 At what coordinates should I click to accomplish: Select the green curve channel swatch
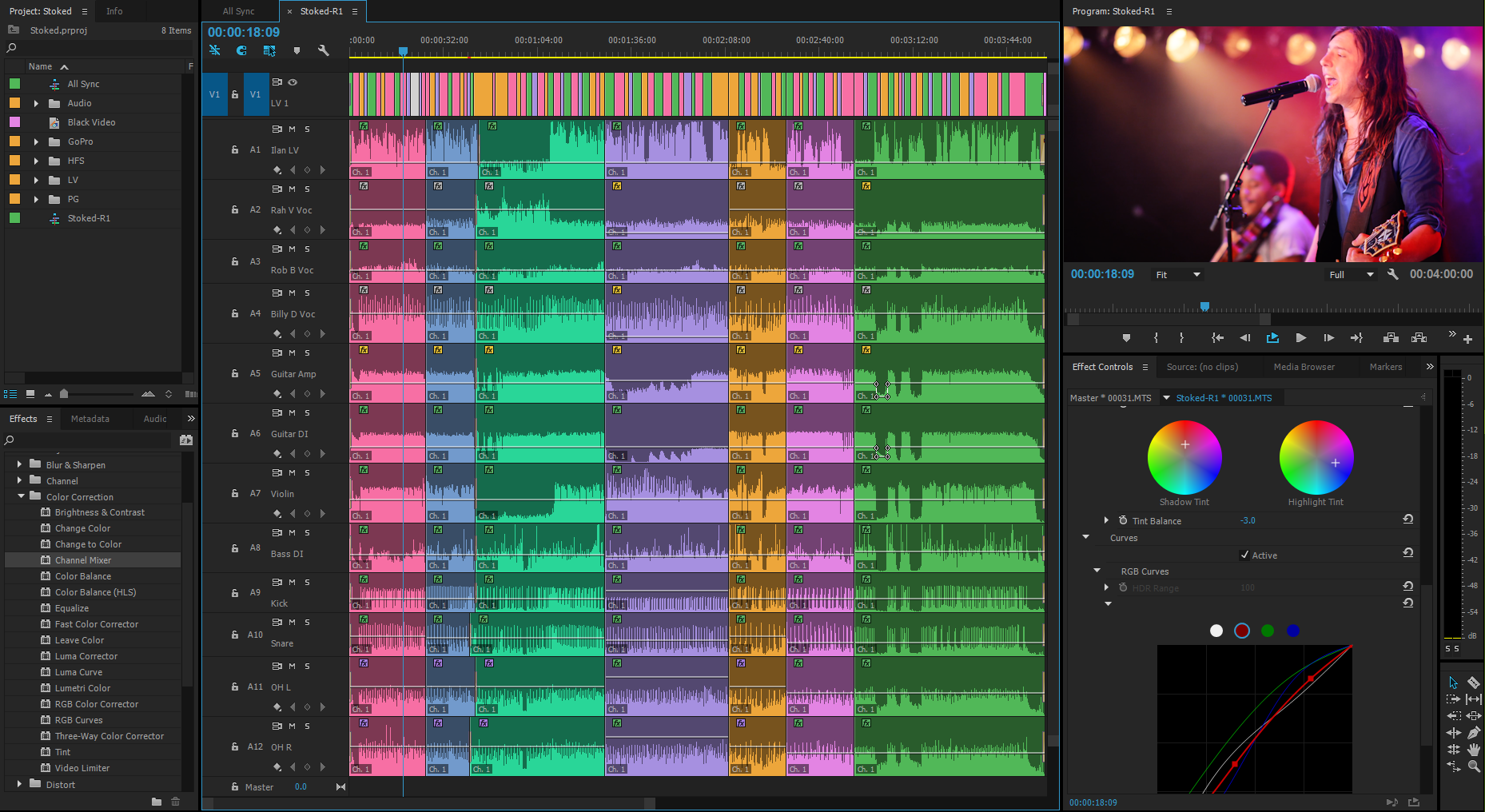coord(1268,631)
